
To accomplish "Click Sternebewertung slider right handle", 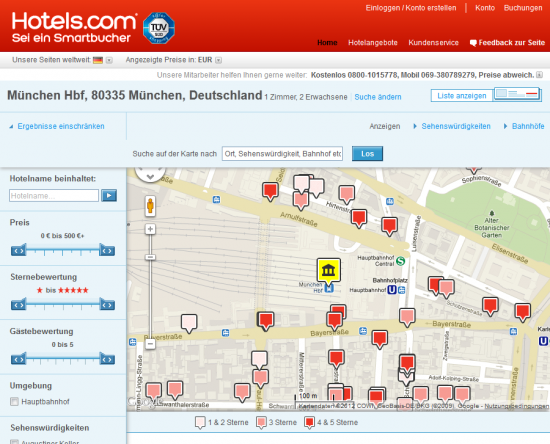I will pos(107,304).
